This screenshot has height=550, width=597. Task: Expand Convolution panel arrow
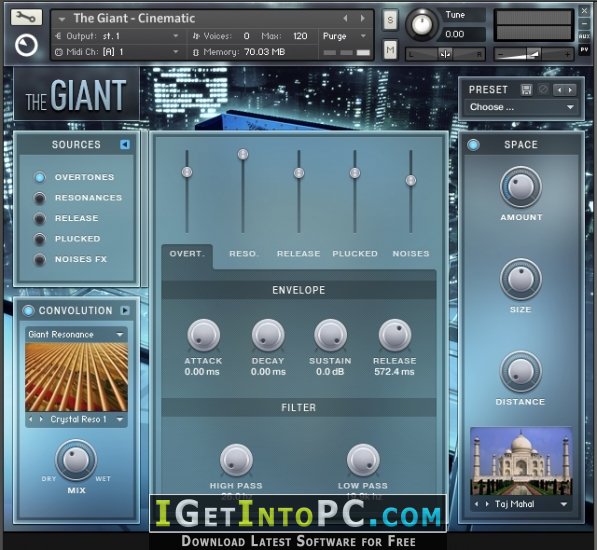click(x=125, y=311)
